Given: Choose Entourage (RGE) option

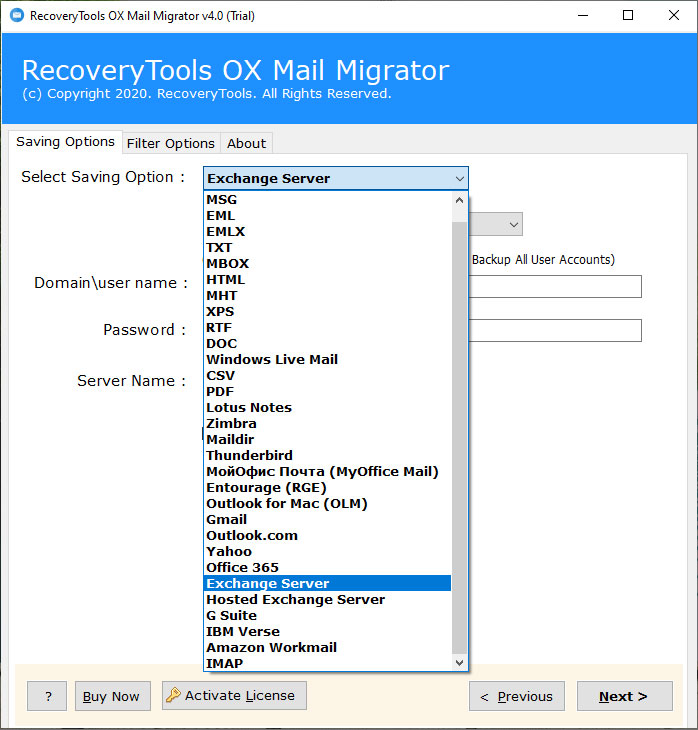Looking at the screenshot, I should [x=328, y=487].
